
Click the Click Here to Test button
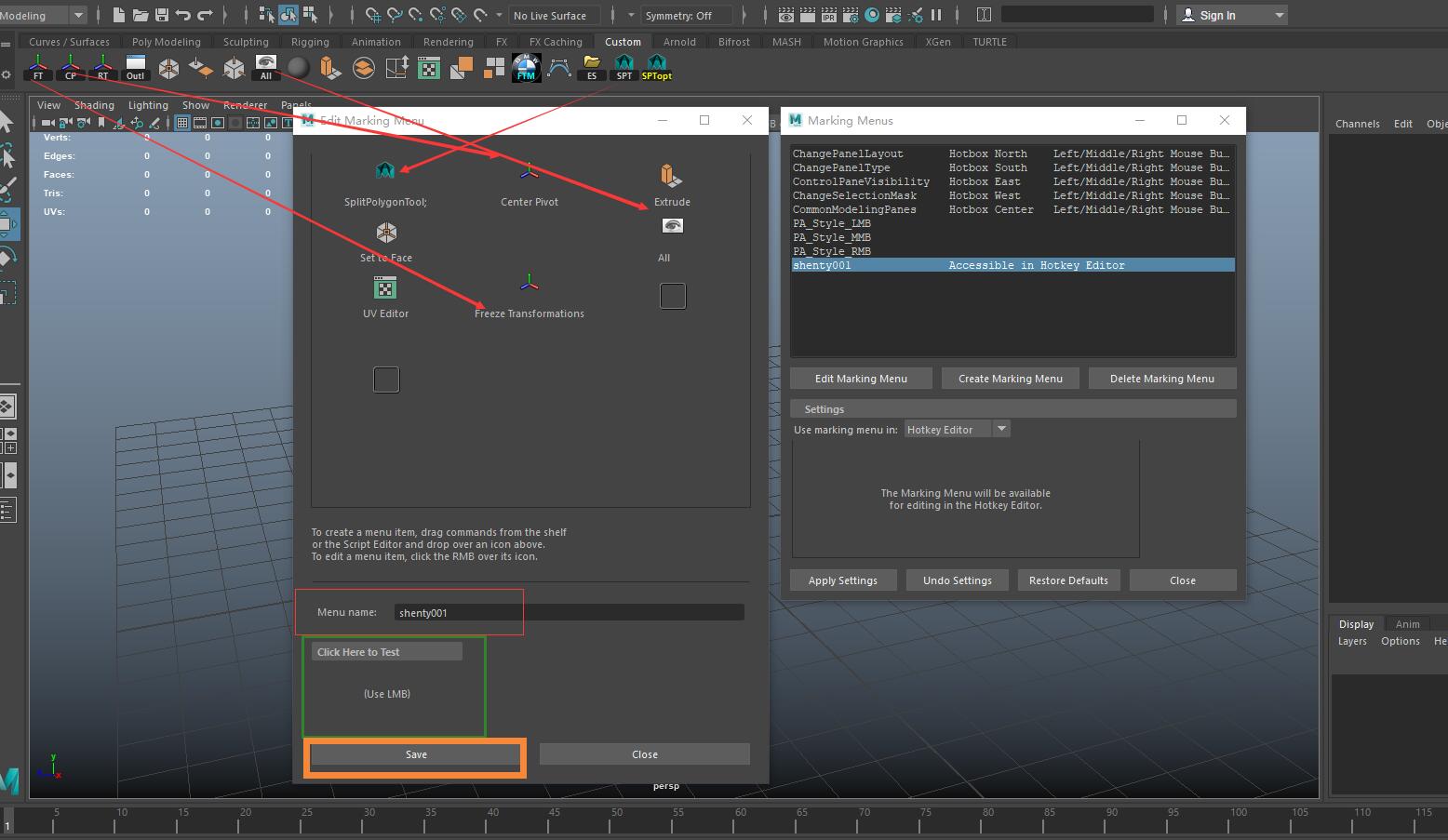pyautogui.click(x=387, y=652)
